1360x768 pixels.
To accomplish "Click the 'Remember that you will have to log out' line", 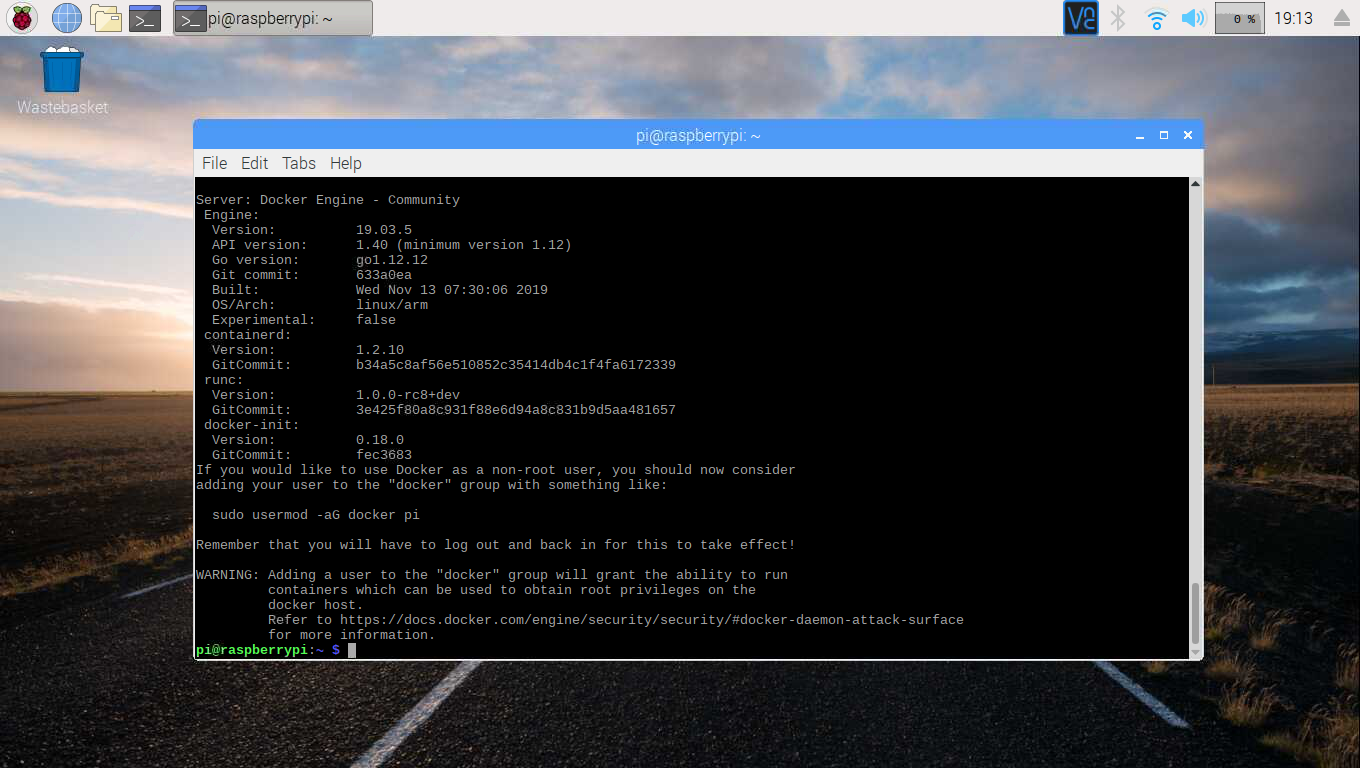I will pyautogui.click(x=496, y=545).
